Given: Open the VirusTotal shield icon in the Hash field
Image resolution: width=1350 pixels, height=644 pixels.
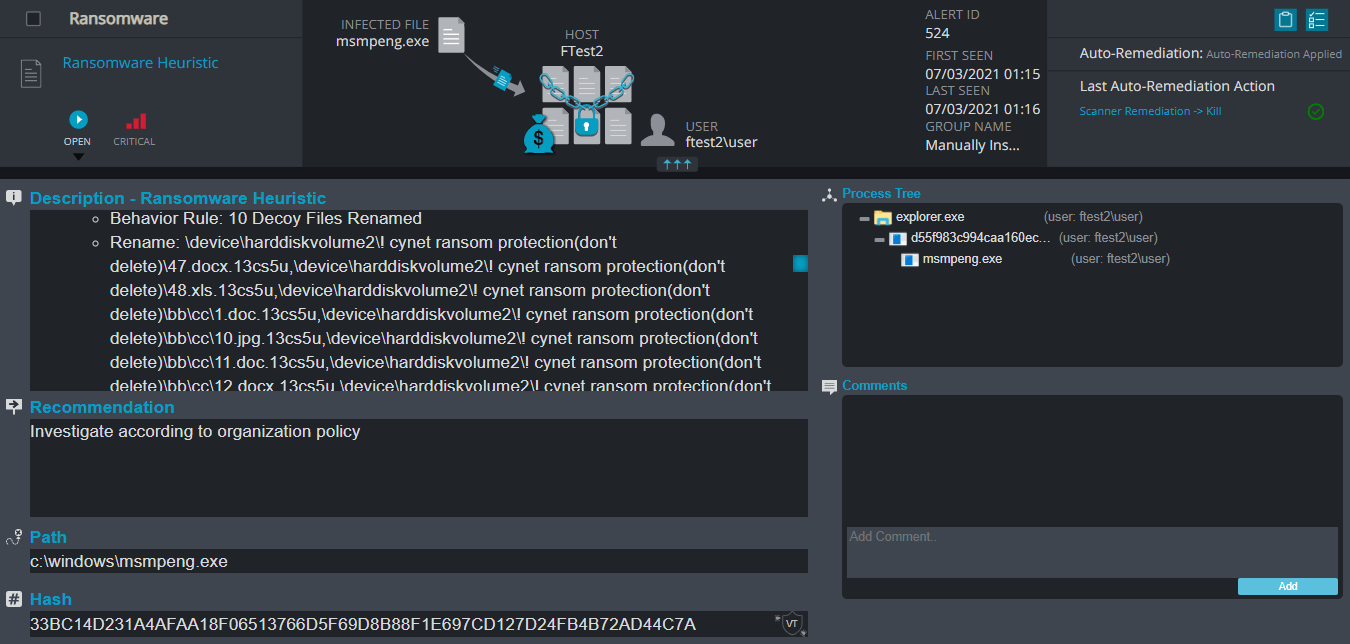Looking at the screenshot, I should click(791, 623).
